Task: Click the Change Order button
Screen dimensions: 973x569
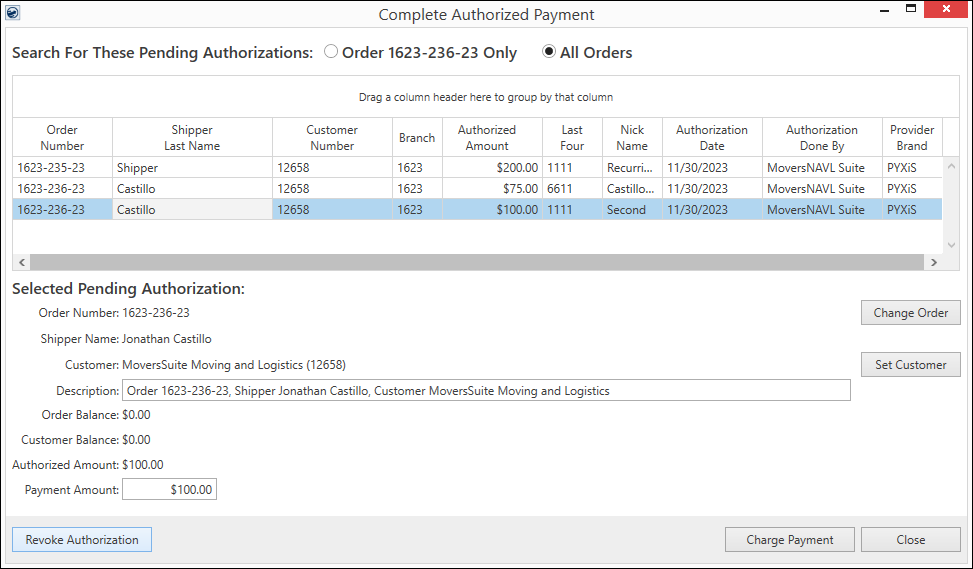Action: pyautogui.click(x=910, y=313)
